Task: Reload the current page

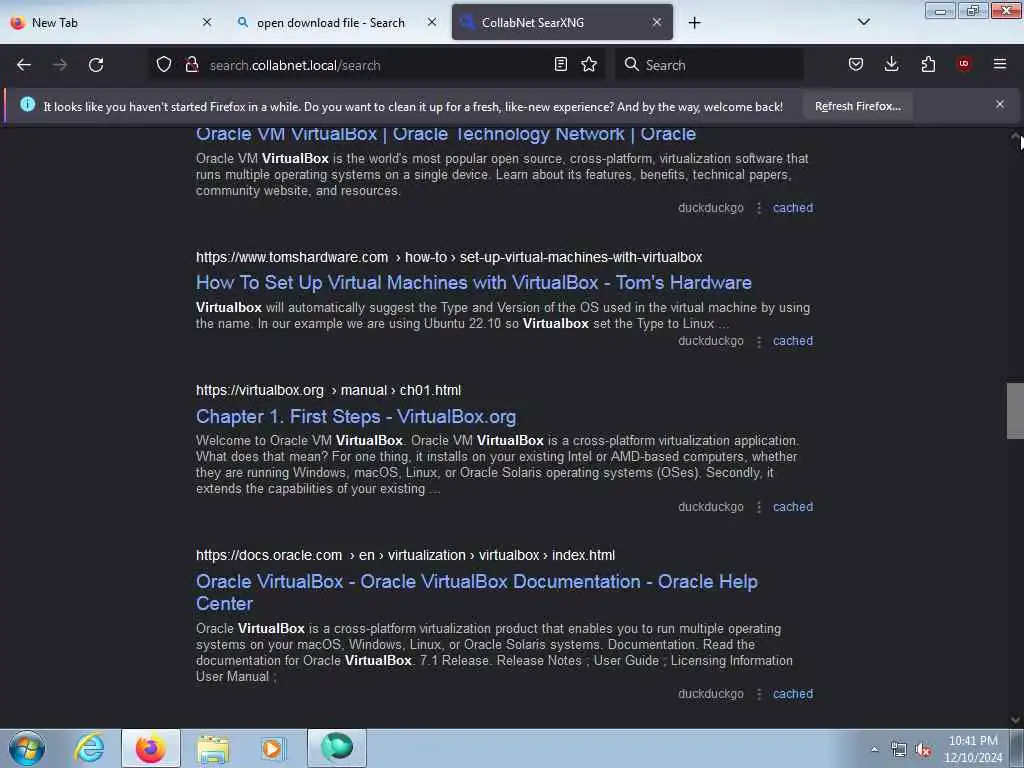Action: pyautogui.click(x=96, y=65)
